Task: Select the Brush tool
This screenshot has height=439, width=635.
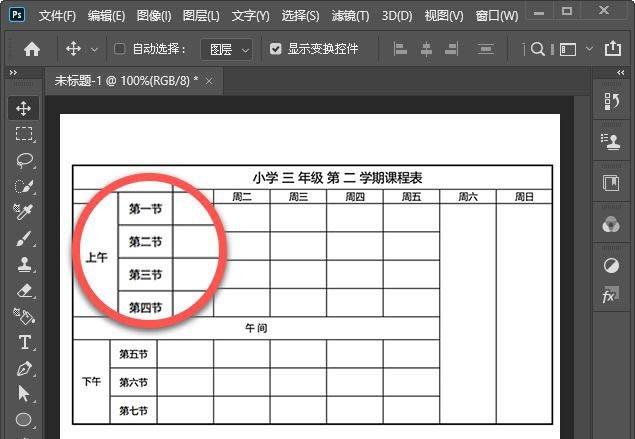Action: [x=24, y=238]
